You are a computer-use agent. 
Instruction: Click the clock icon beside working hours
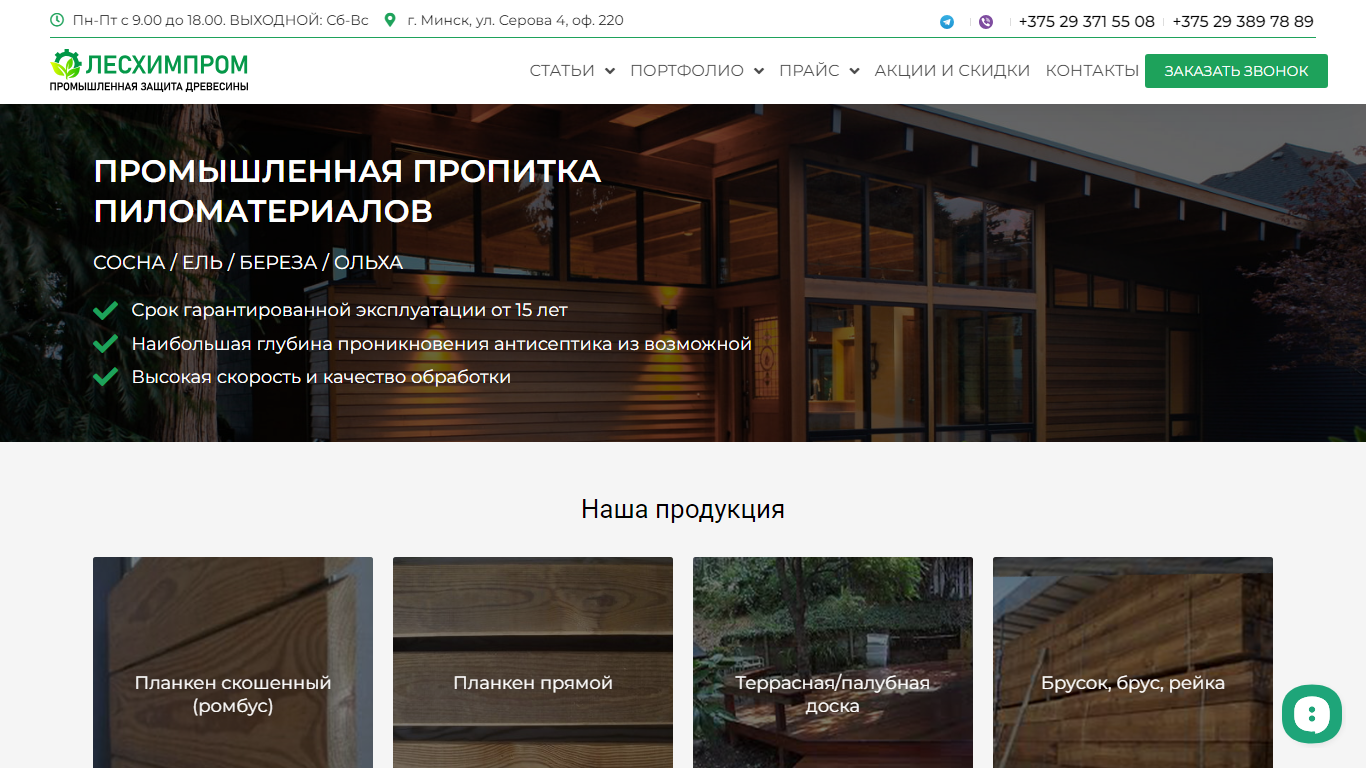point(57,20)
